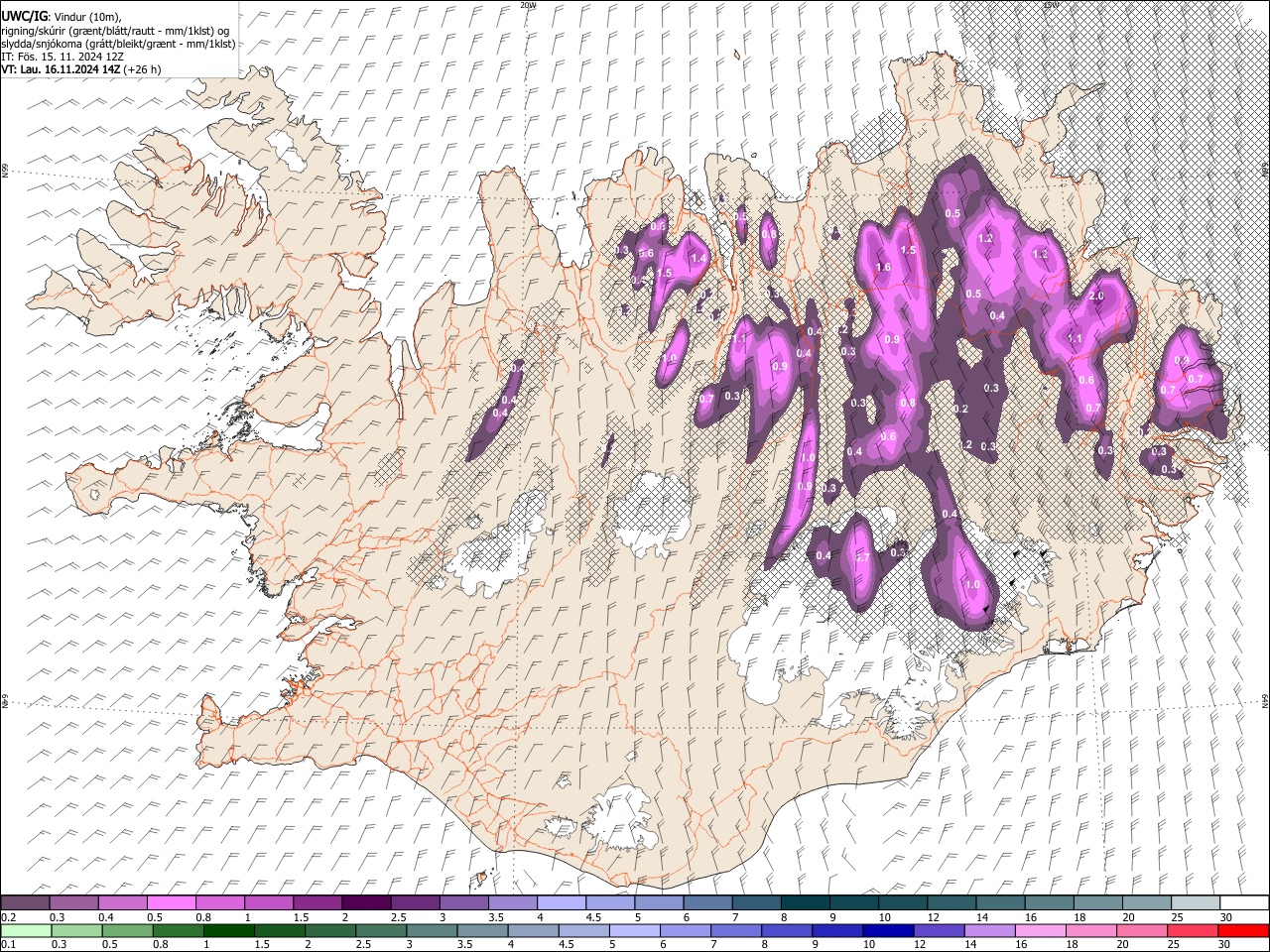Click the white snow legend swatch labeled 30
The image size is (1270, 952).
tap(1245, 902)
